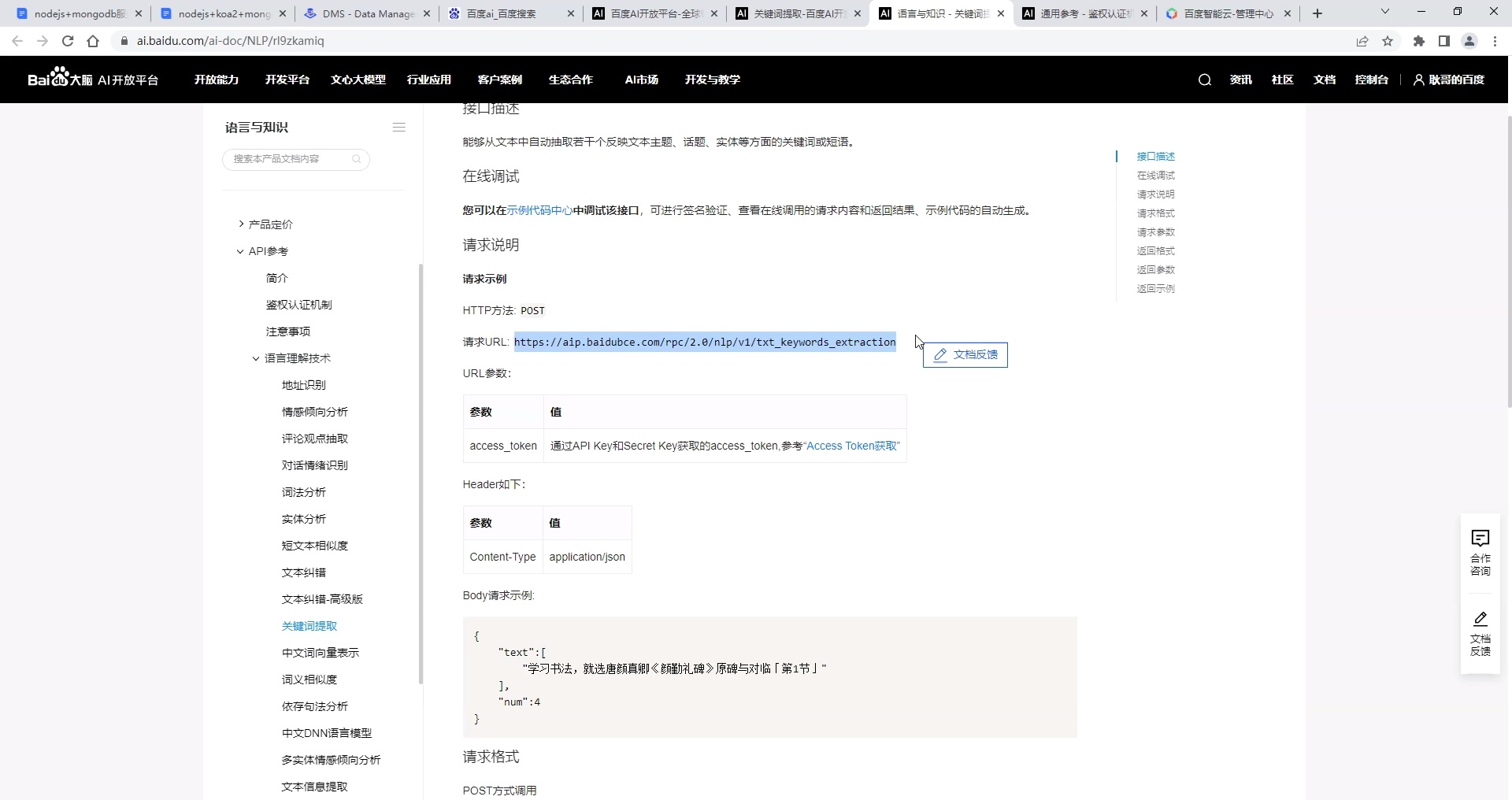Open the Chrome three-dot menu
This screenshot has height=800, width=1512.
click(1495, 41)
